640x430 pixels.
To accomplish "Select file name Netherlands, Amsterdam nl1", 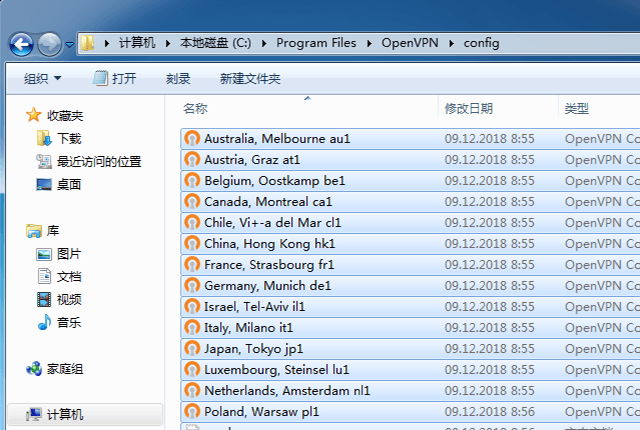I will [x=287, y=391].
